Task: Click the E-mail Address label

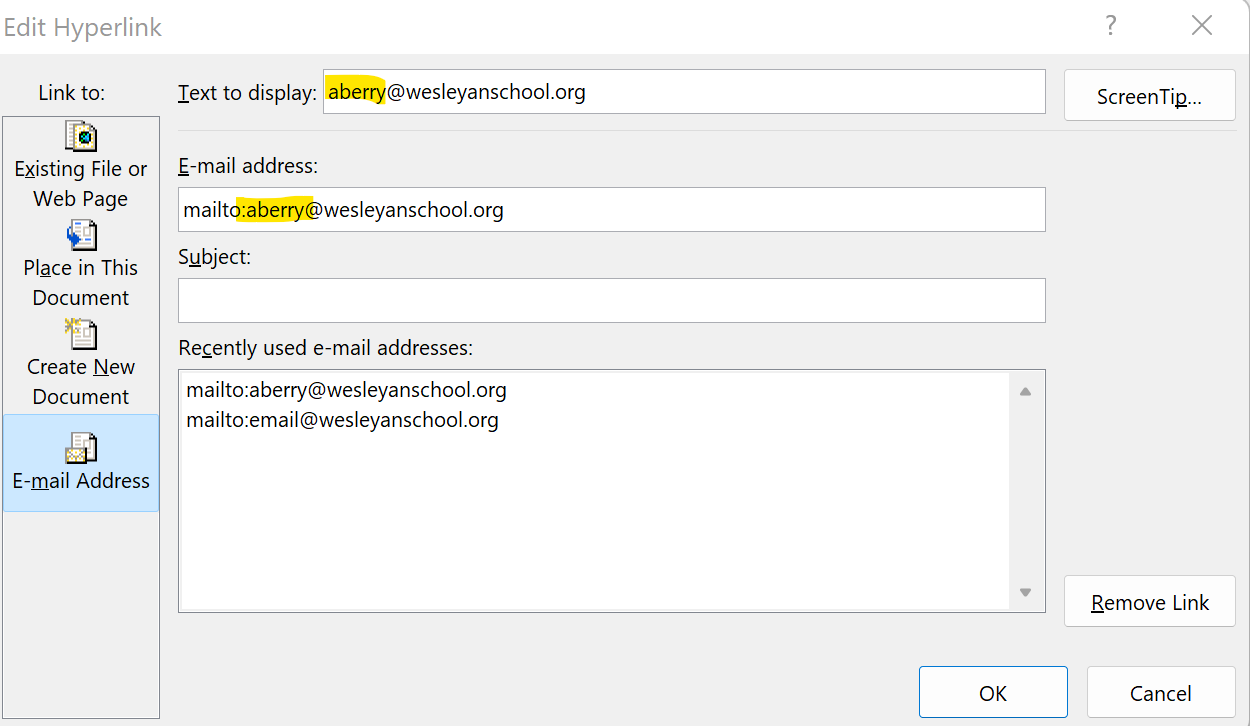Action: tap(81, 480)
